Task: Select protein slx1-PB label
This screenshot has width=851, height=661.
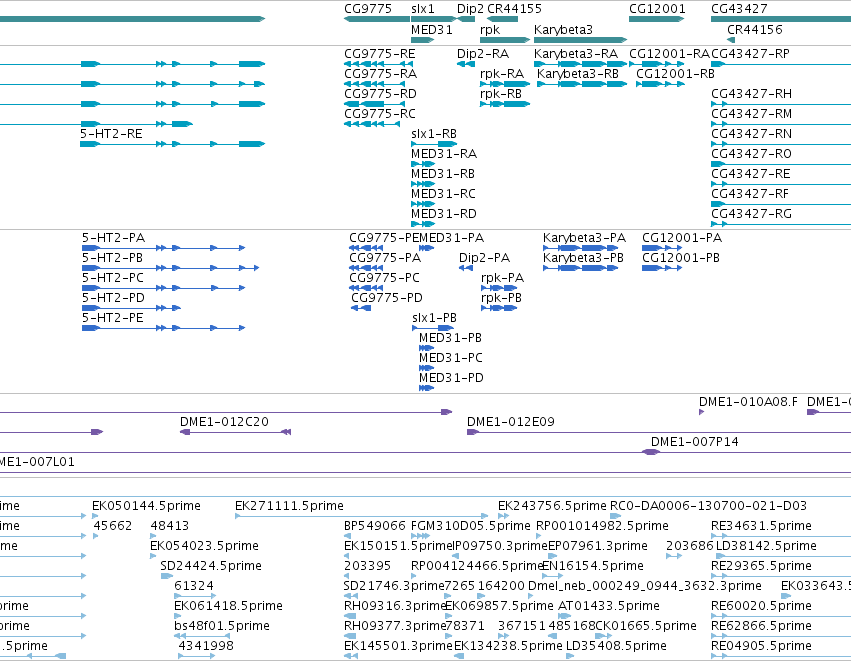Action: click(x=434, y=318)
